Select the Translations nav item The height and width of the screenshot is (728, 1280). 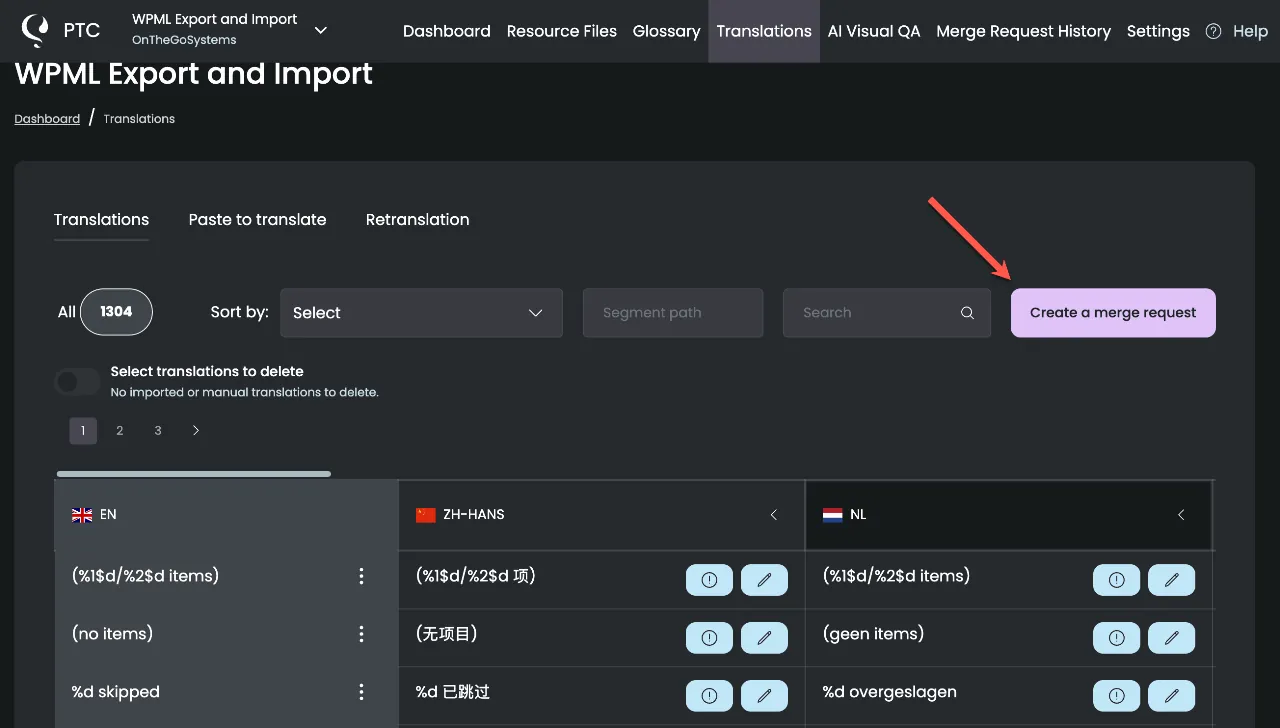coord(764,31)
